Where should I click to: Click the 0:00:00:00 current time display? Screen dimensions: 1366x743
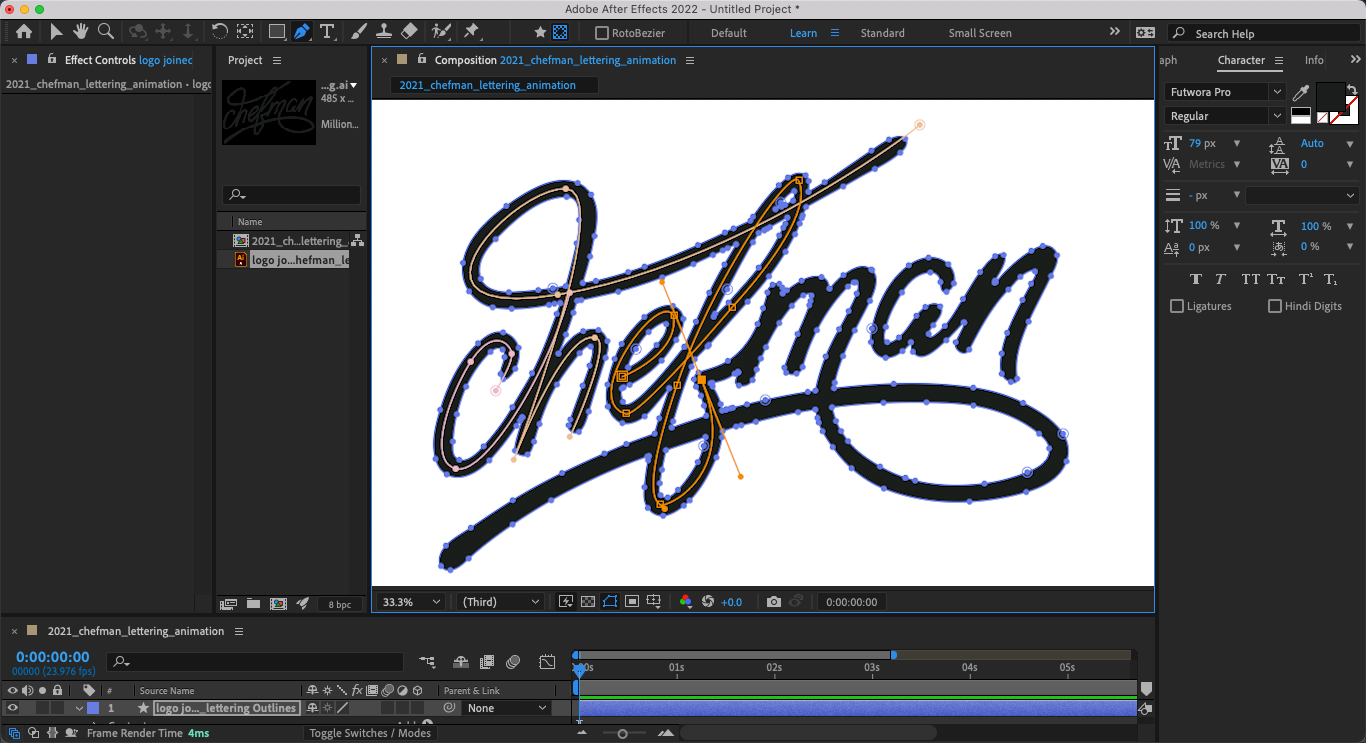(52, 657)
